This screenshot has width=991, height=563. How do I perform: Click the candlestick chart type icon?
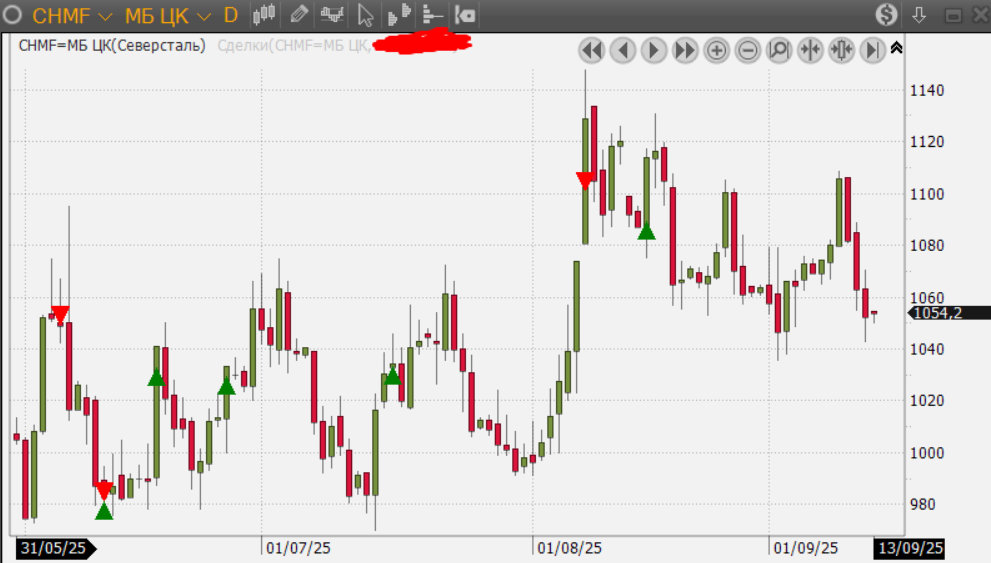pos(264,15)
